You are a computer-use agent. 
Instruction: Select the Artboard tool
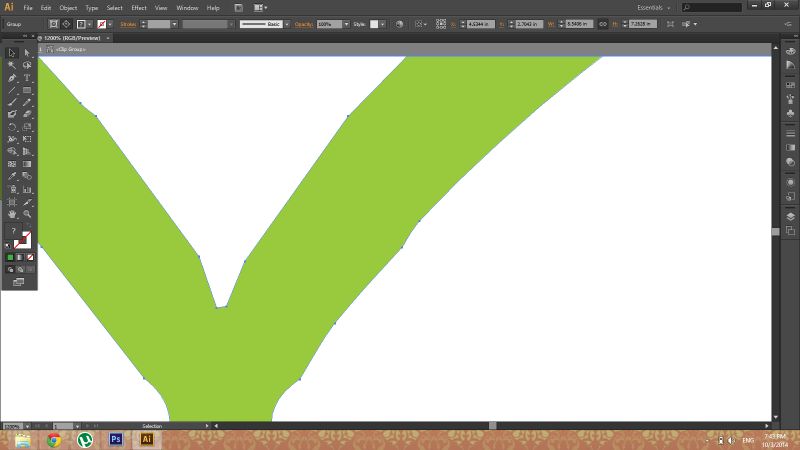12,202
